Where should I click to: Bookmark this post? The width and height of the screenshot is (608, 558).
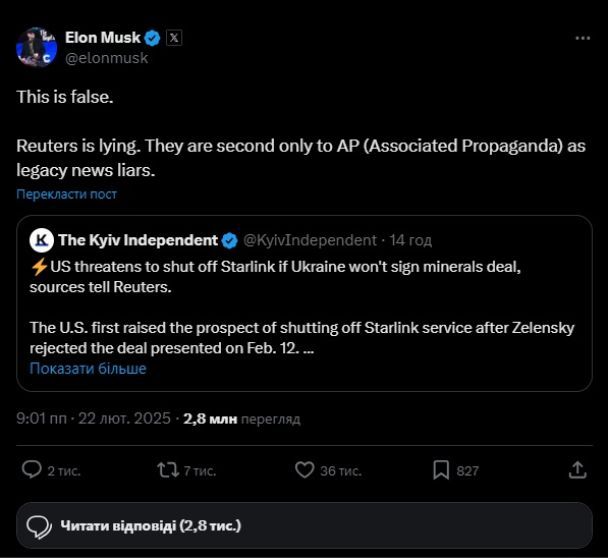pyautogui.click(x=441, y=470)
